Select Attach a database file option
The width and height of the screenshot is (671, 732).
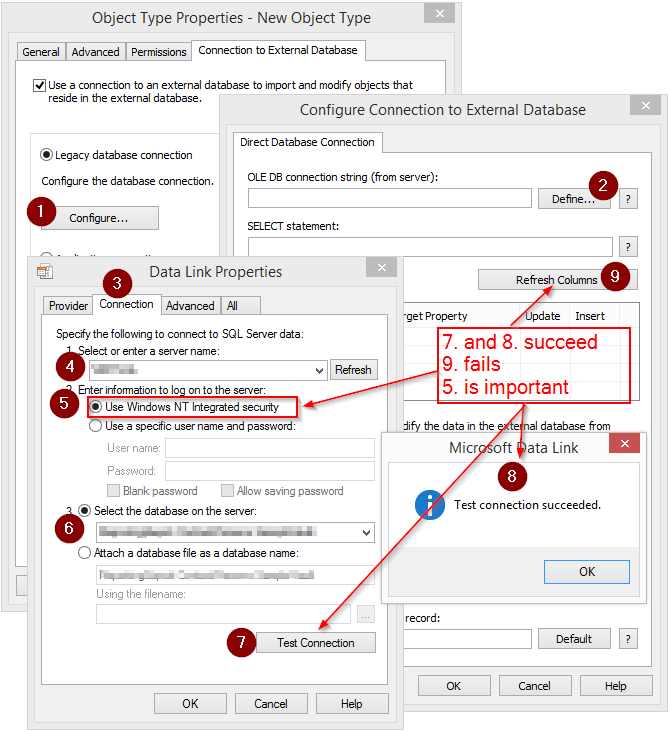84,553
